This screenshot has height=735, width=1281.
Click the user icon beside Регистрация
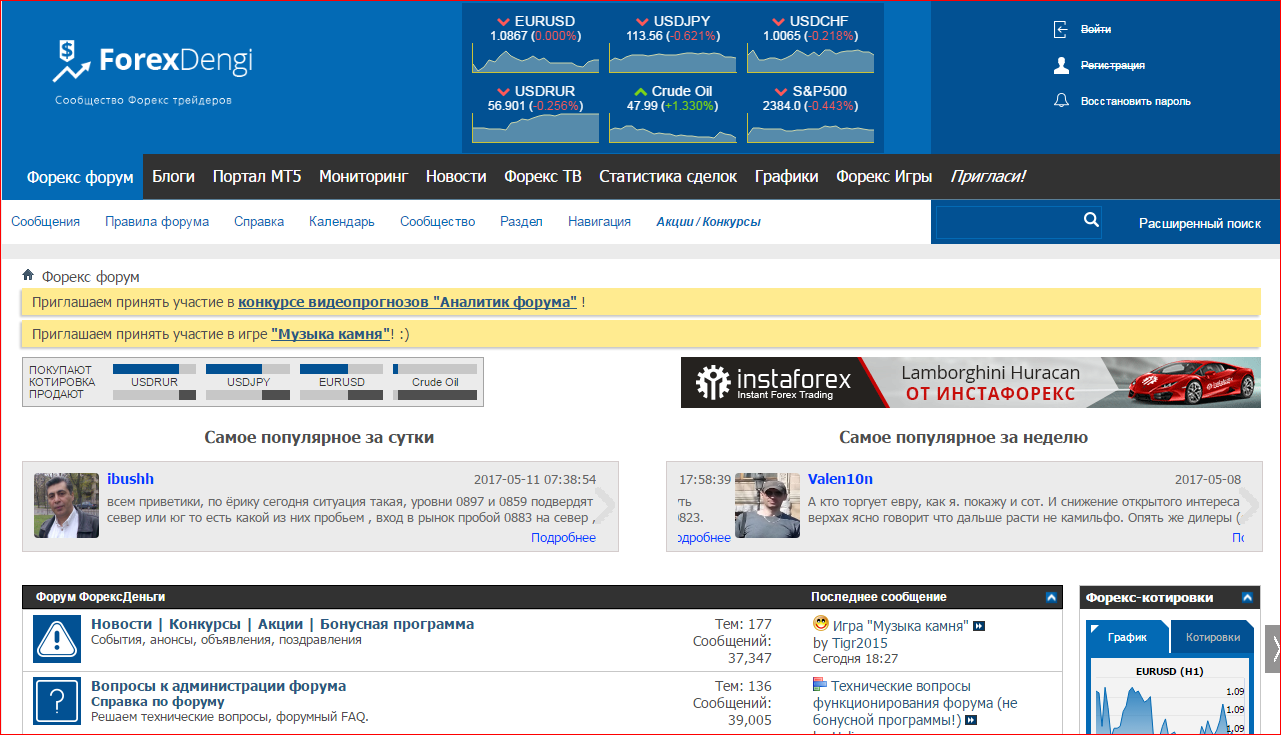(x=1061, y=65)
